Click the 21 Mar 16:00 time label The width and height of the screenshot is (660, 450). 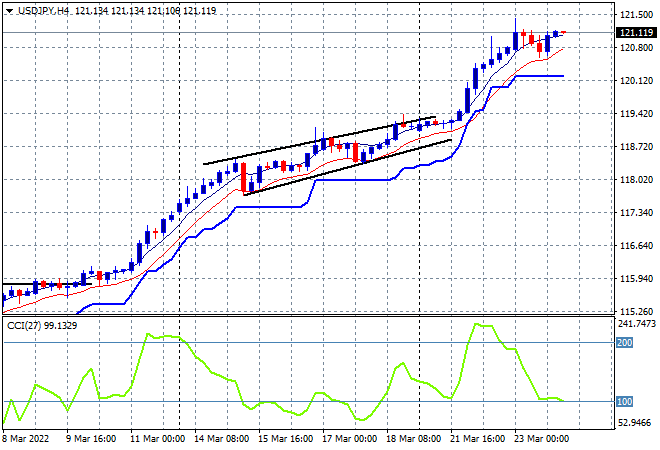pos(477,439)
